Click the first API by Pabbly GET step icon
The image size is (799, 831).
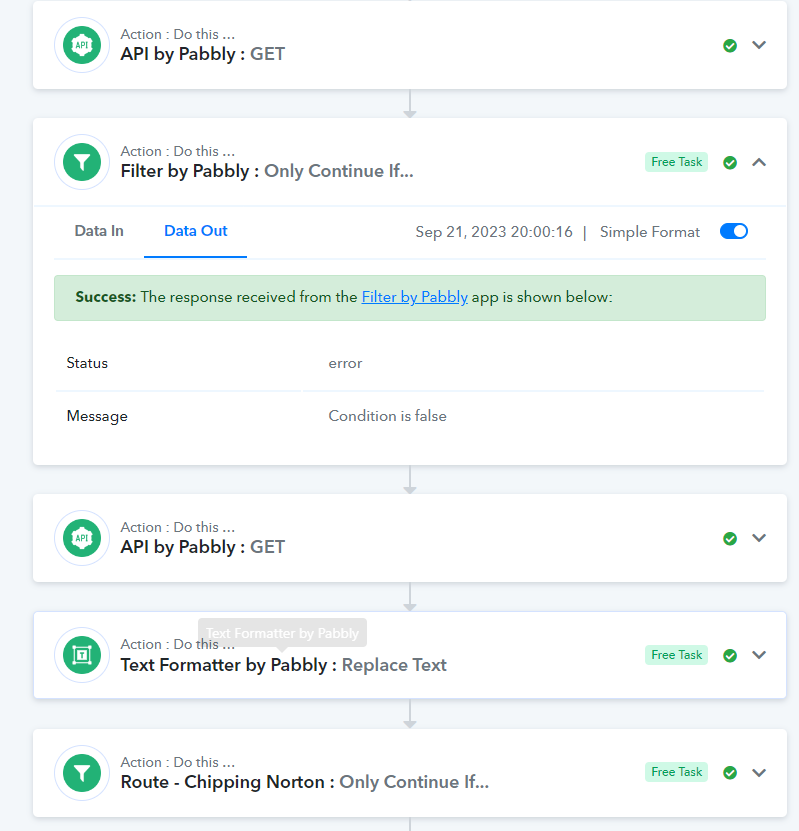(82, 45)
